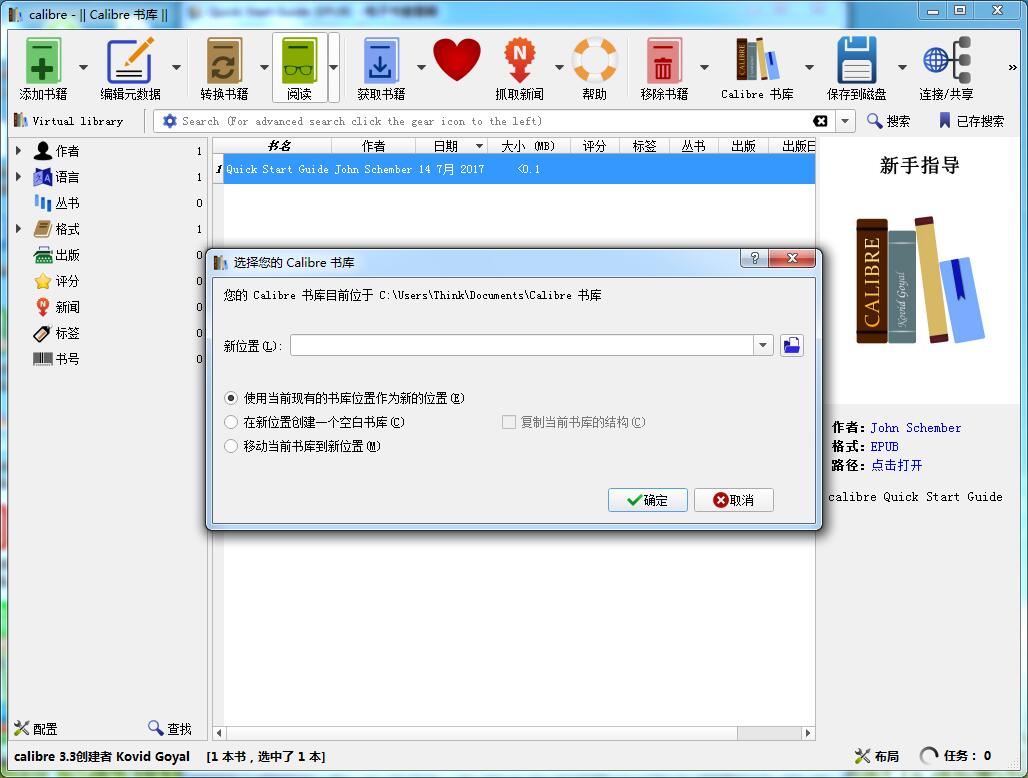Select Rating (评分) in tag browser
This screenshot has width=1028, height=778.
(x=67, y=281)
